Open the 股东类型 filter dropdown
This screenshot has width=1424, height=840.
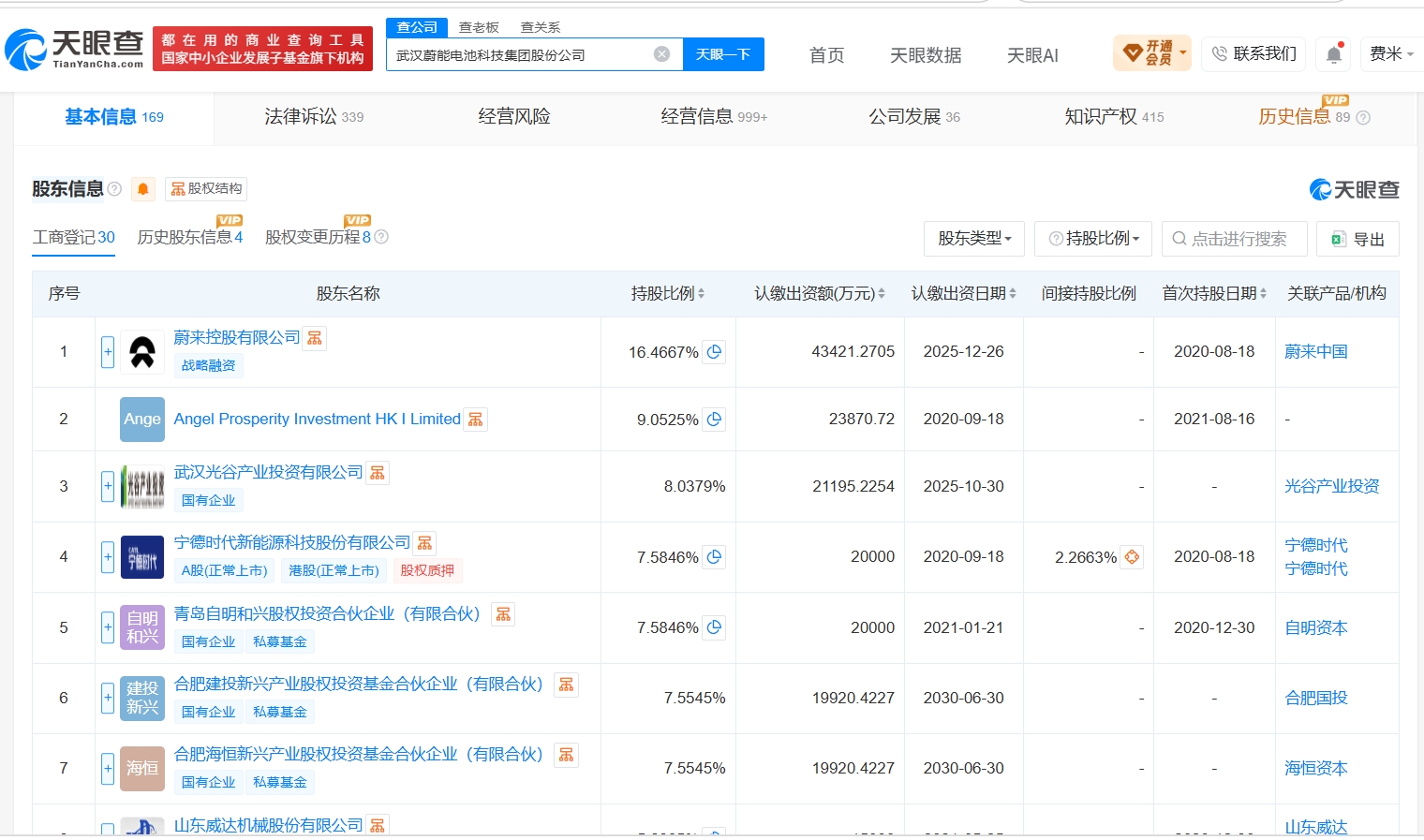tap(974, 239)
